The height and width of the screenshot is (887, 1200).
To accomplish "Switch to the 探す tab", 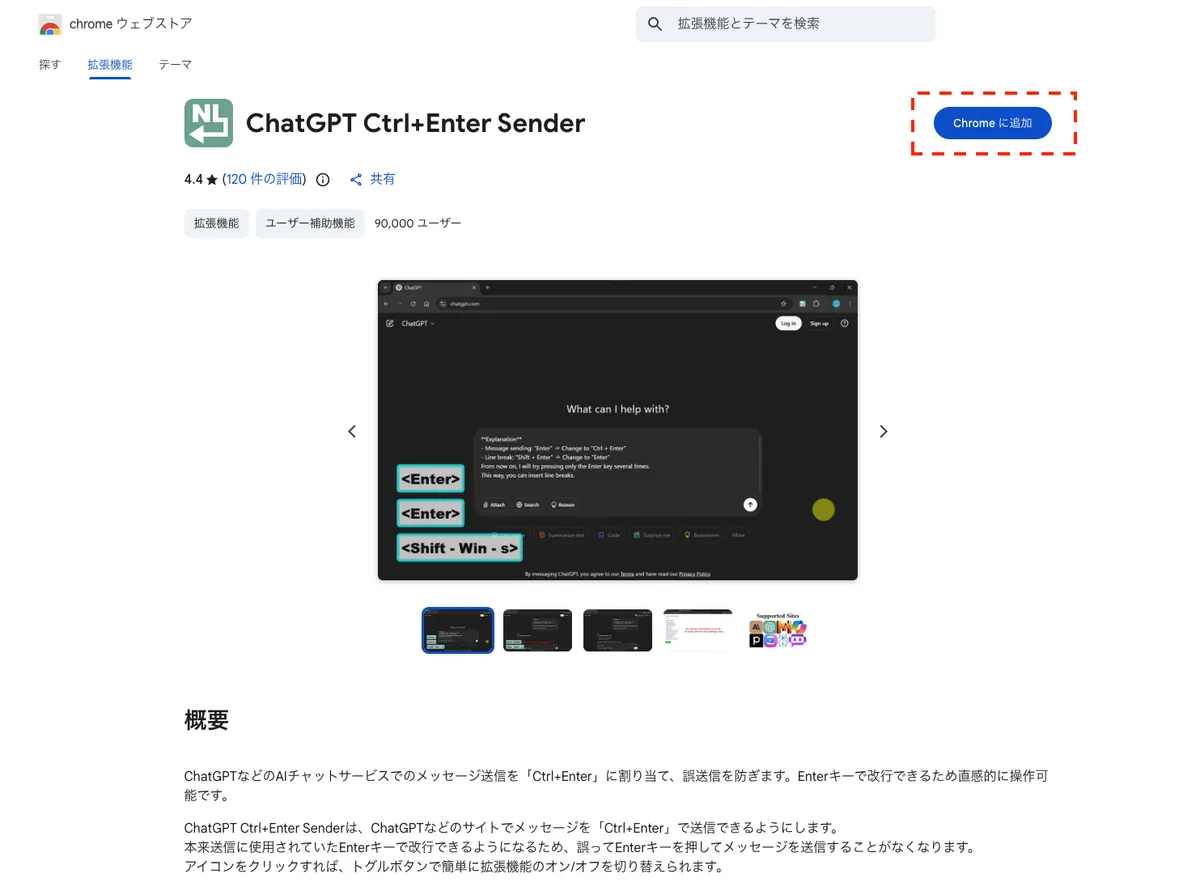I will [x=50, y=65].
